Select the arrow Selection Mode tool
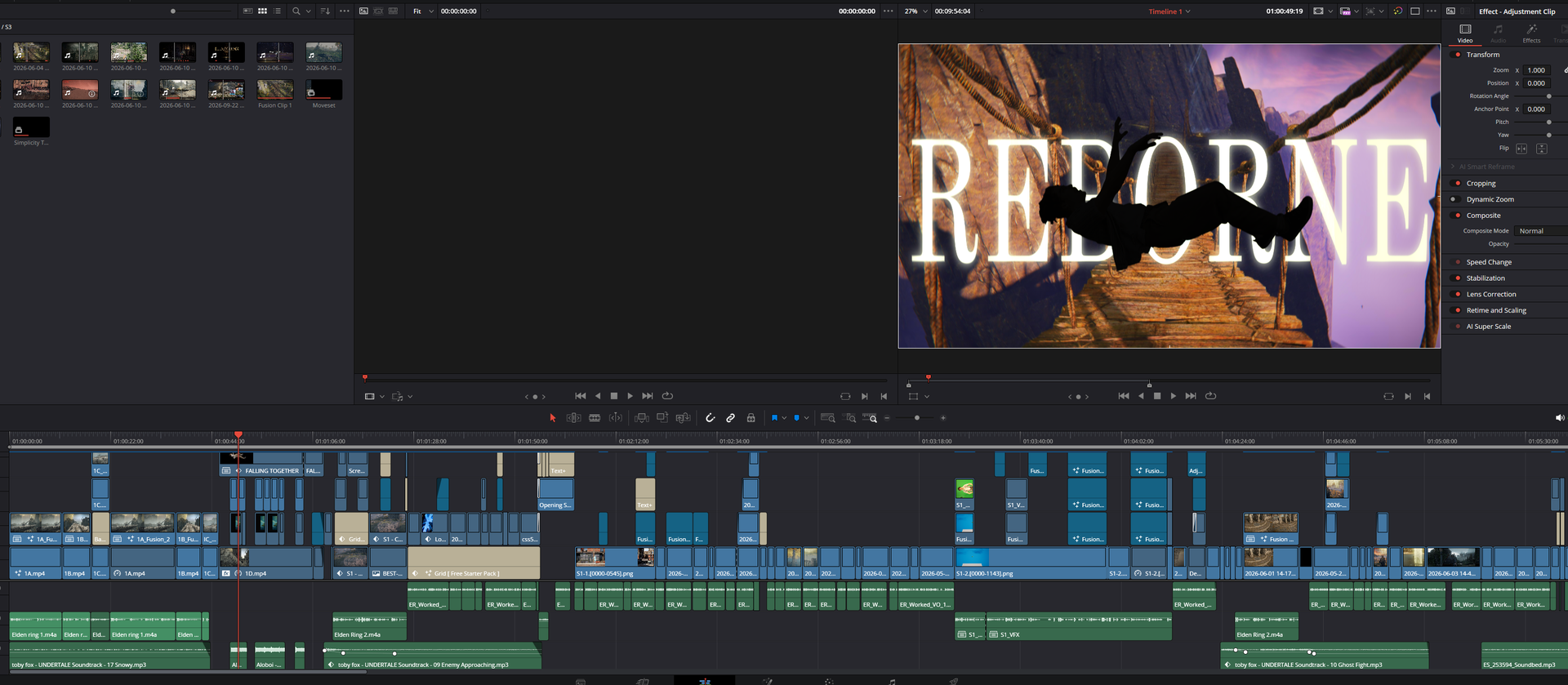 (553, 418)
